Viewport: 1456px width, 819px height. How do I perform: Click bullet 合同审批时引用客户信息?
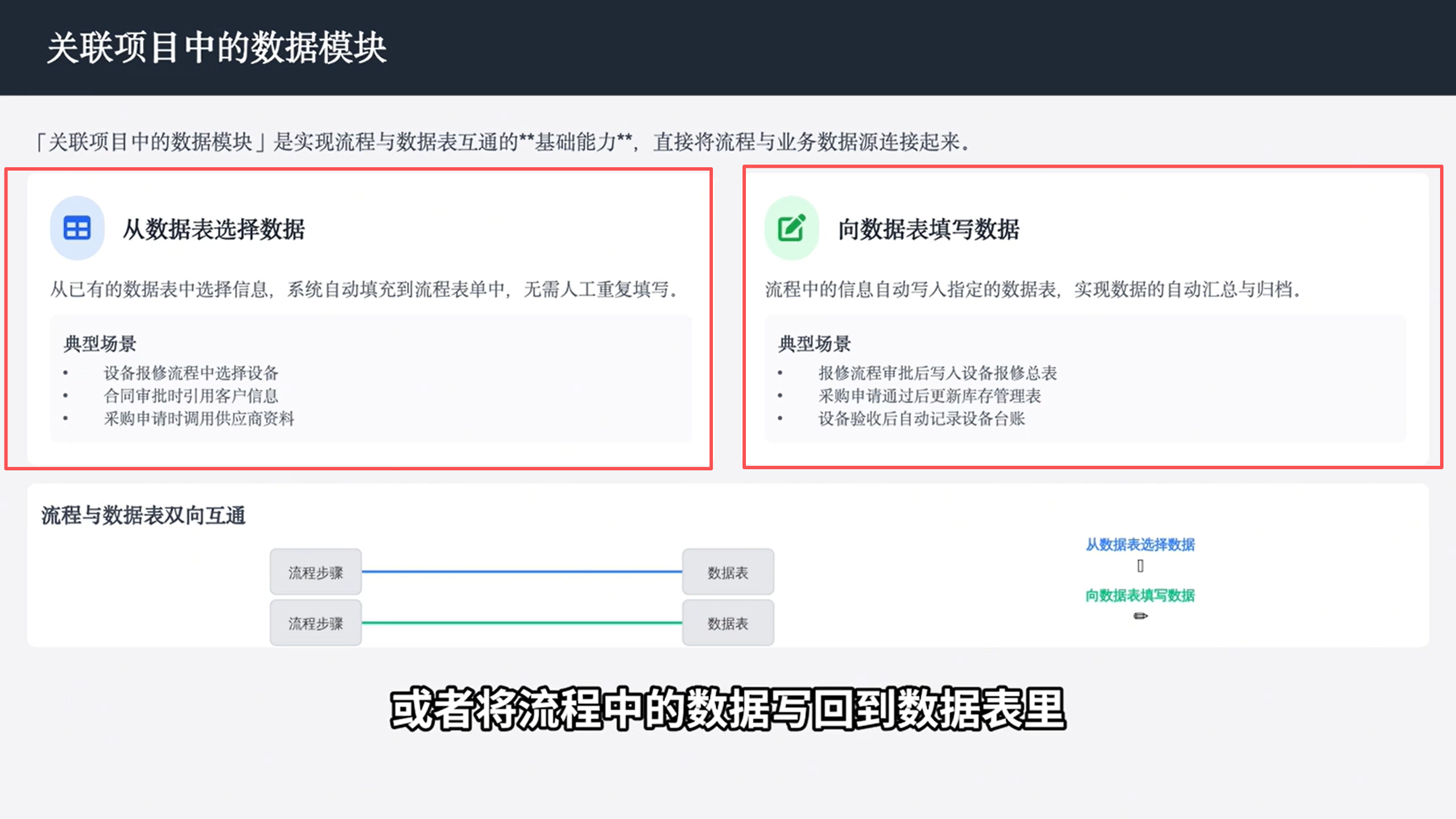191,396
